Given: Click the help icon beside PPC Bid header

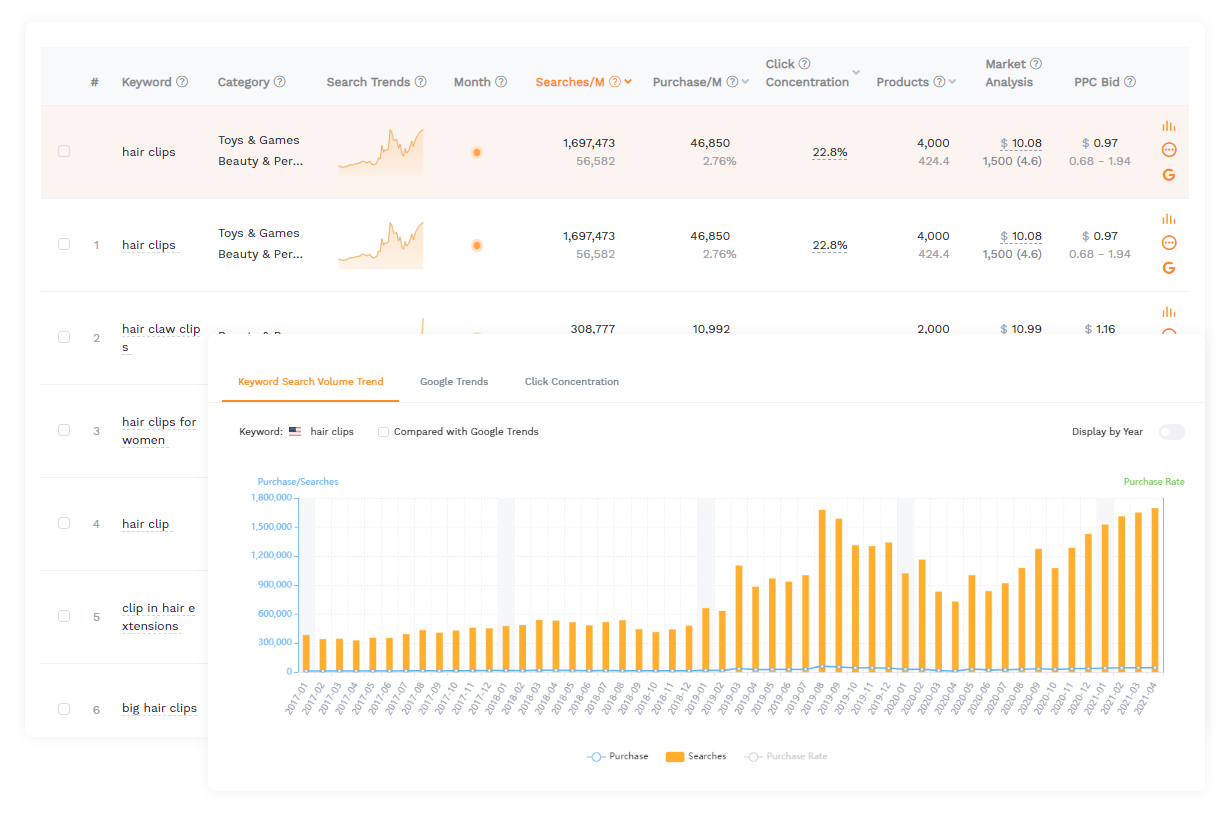Looking at the screenshot, I should [1130, 82].
